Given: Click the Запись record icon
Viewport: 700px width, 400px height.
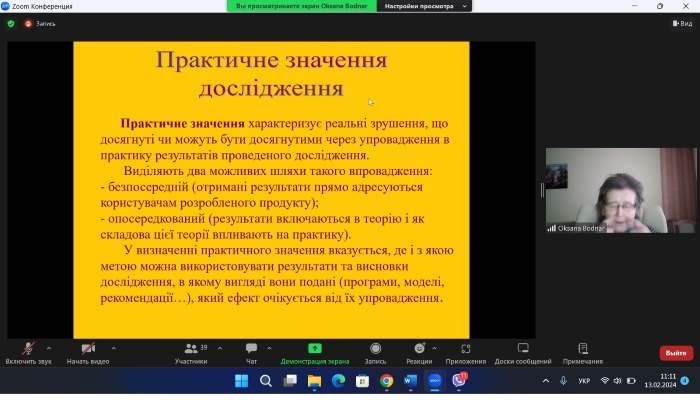Looking at the screenshot, I should 375,349.
